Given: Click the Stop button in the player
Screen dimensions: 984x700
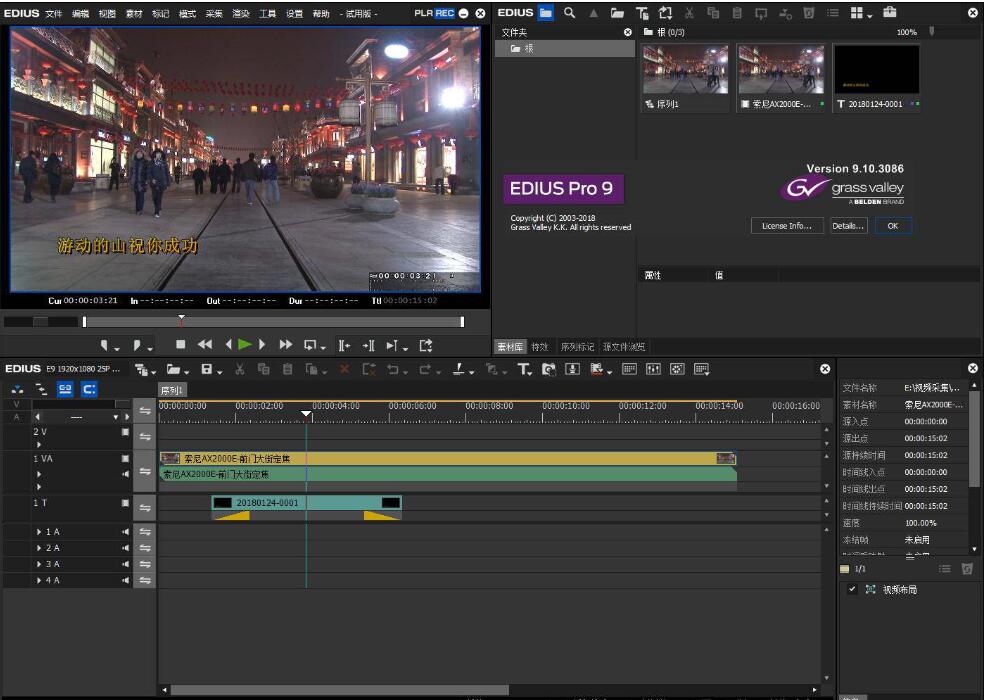Looking at the screenshot, I should point(181,344).
